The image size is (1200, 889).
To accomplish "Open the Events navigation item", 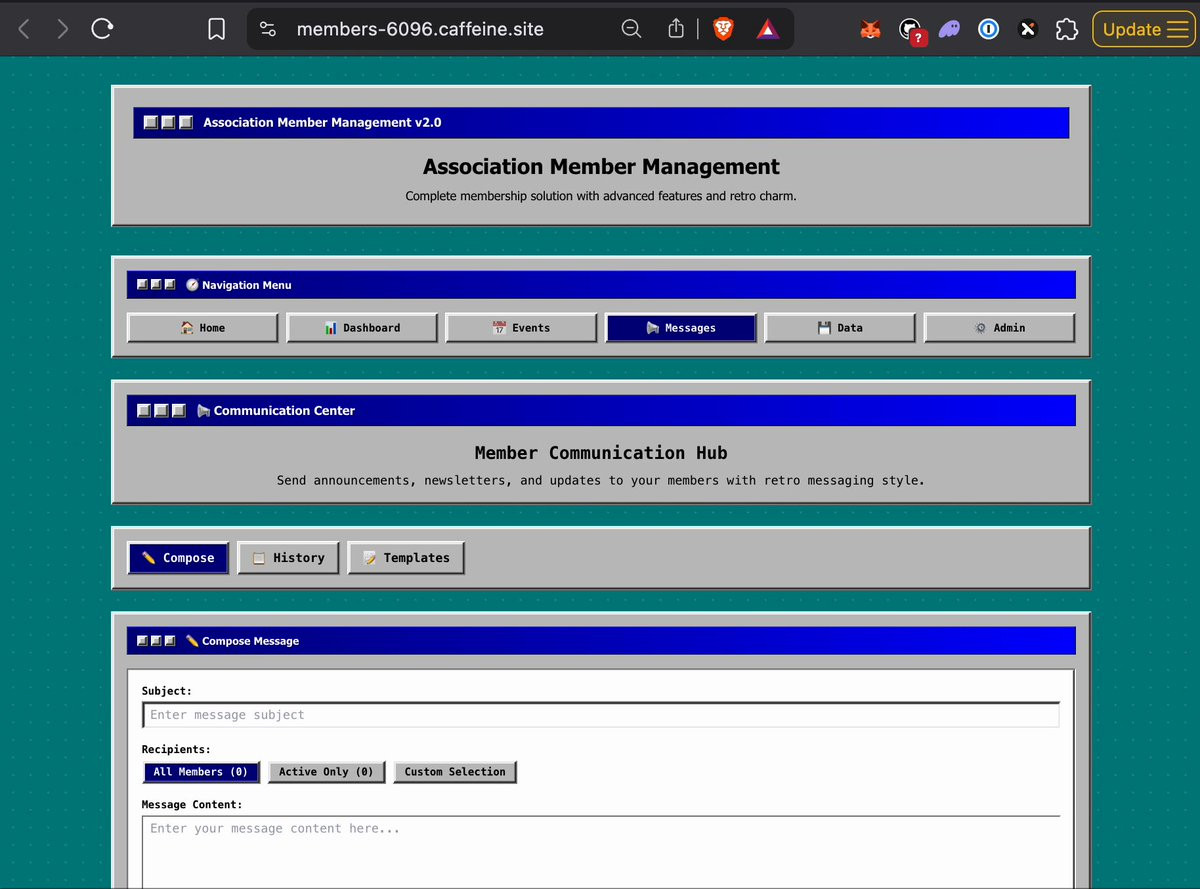I will (x=521, y=328).
